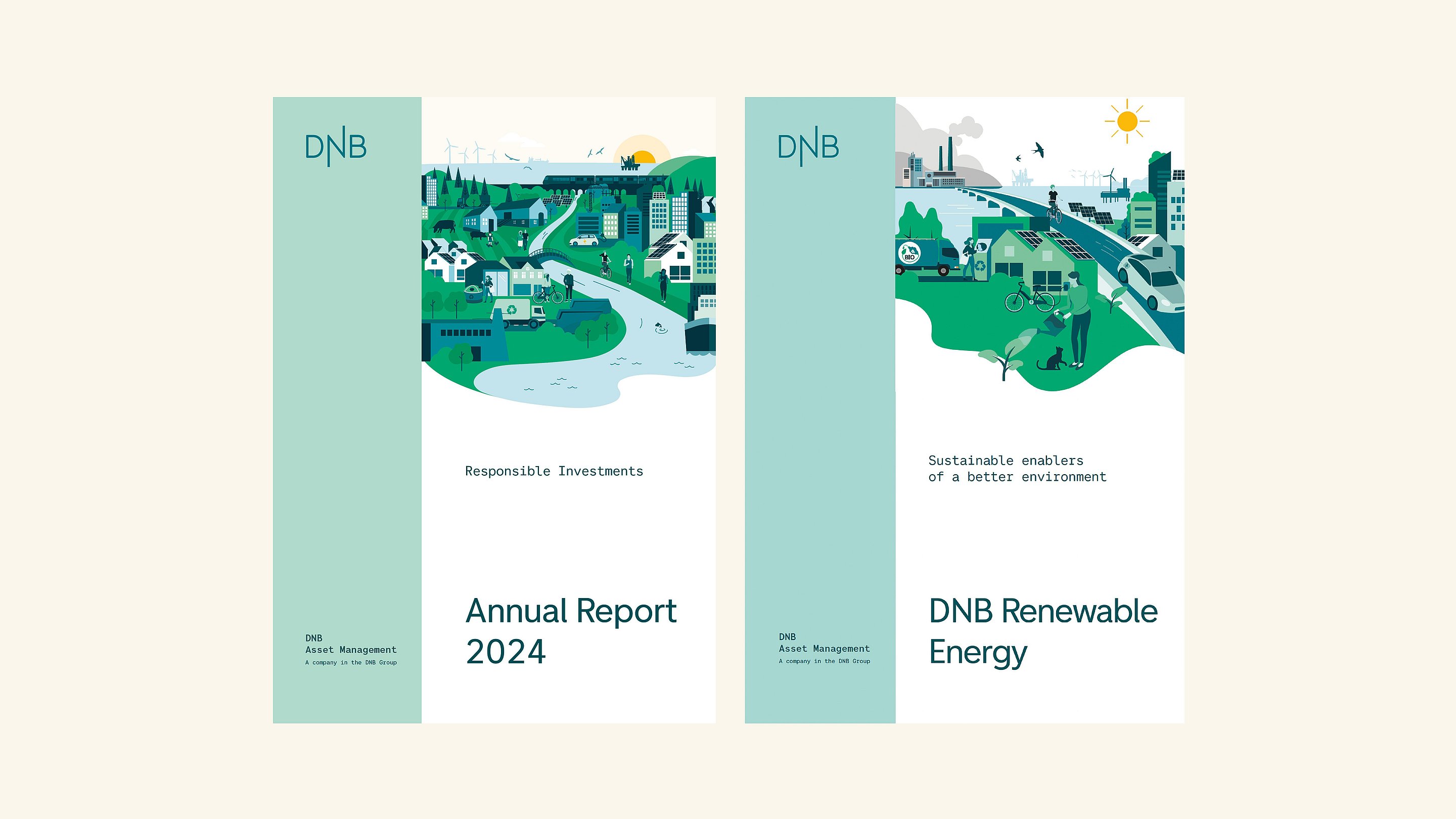Viewport: 1456px width, 819px height.
Task: Click the white electric car in the Annual Report illustration
Action: pos(584,240)
